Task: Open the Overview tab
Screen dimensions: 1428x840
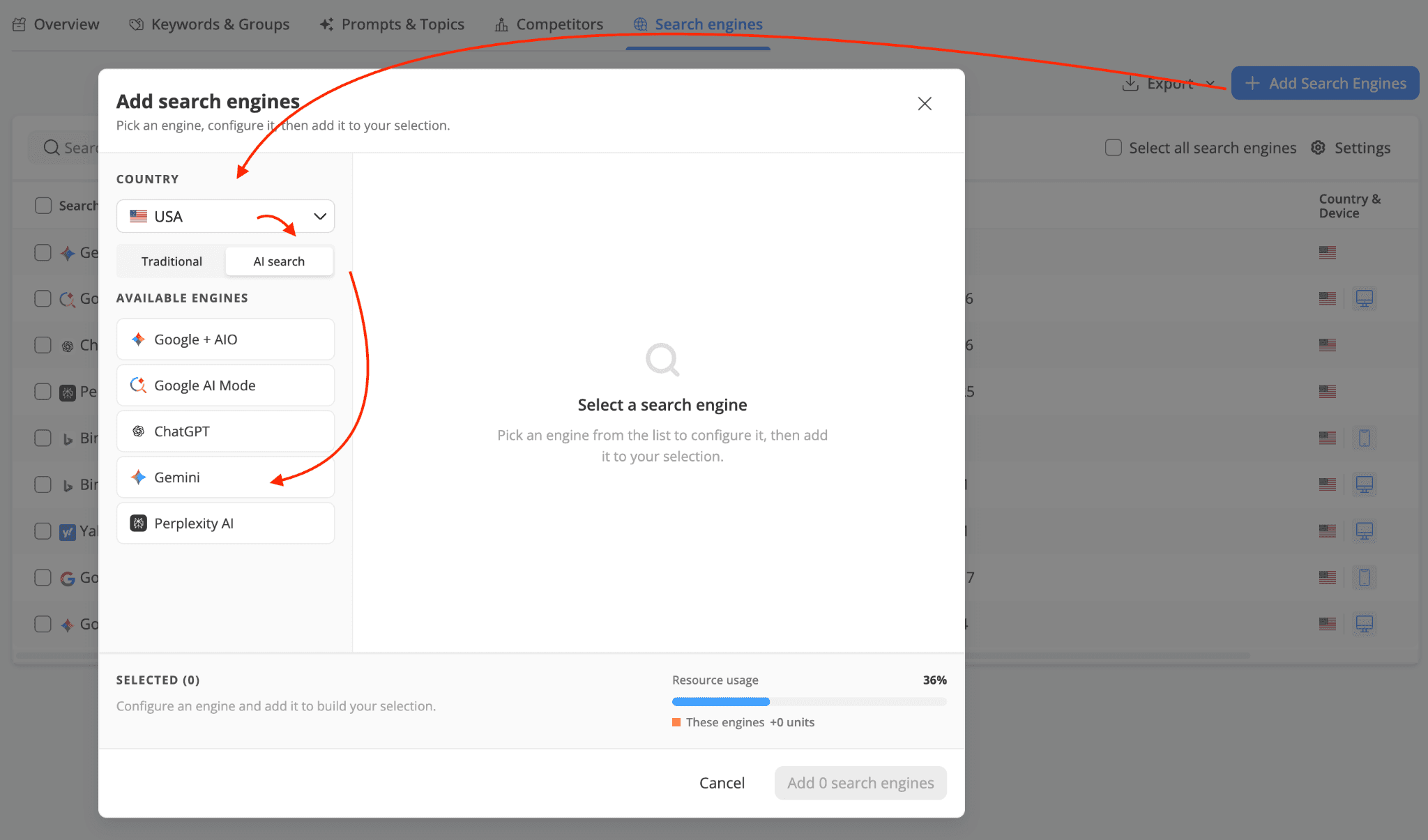Action: [56, 24]
